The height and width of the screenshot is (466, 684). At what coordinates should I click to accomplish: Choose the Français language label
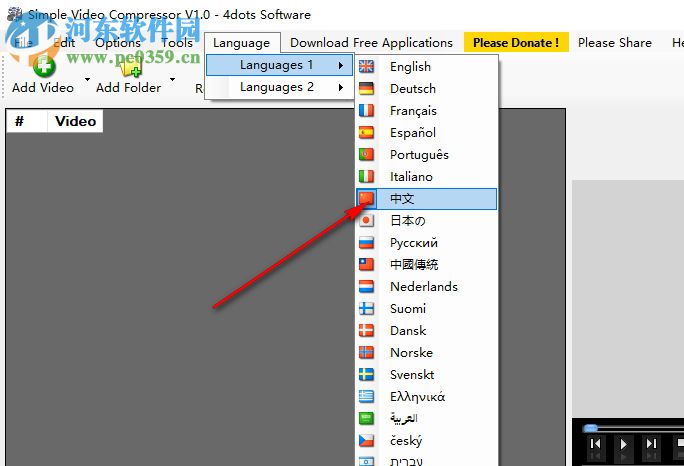[413, 111]
